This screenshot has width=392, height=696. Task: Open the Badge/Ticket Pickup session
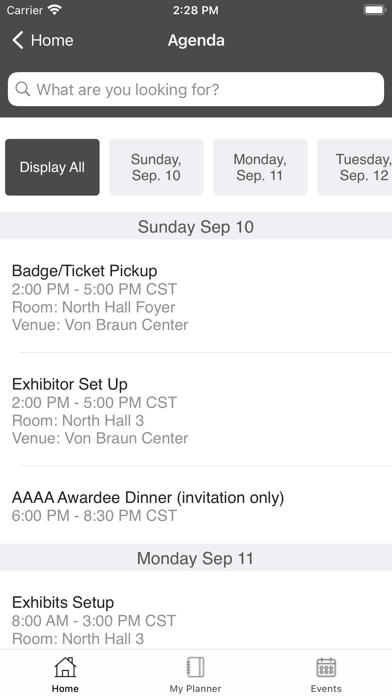(x=196, y=296)
